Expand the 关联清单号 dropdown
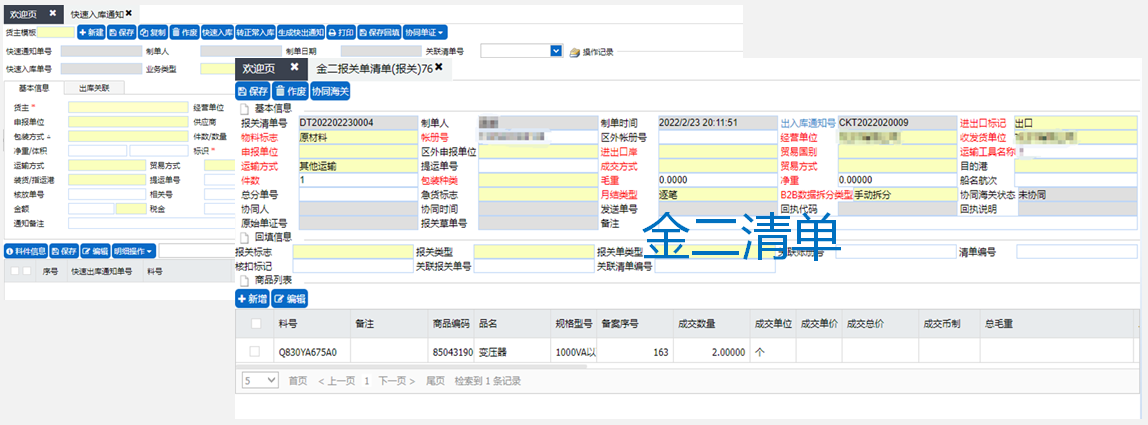The height and width of the screenshot is (425, 1148). coord(556,51)
